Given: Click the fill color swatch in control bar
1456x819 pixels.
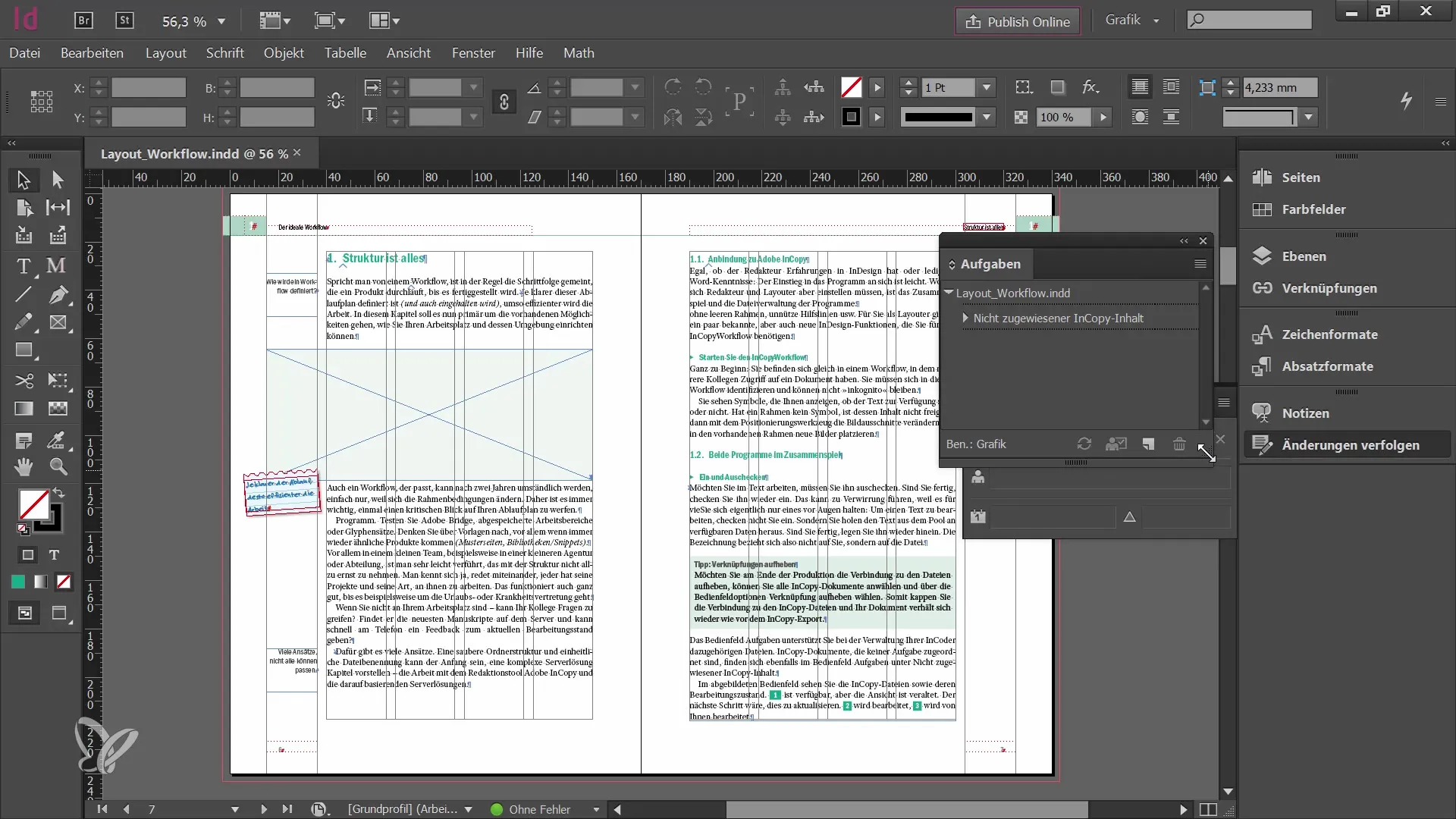Looking at the screenshot, I should point(851,87).
